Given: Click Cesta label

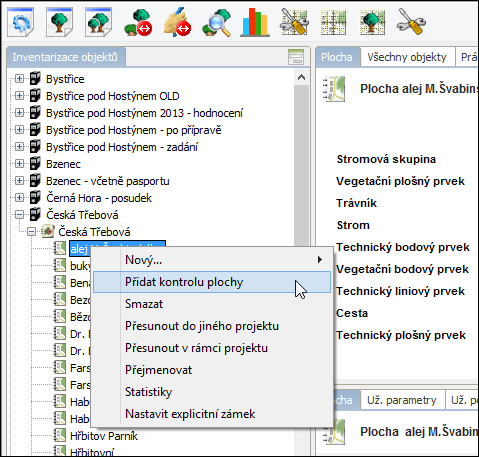Looking at the screenshot, I should pyautogui.click(x=352, y=313).
